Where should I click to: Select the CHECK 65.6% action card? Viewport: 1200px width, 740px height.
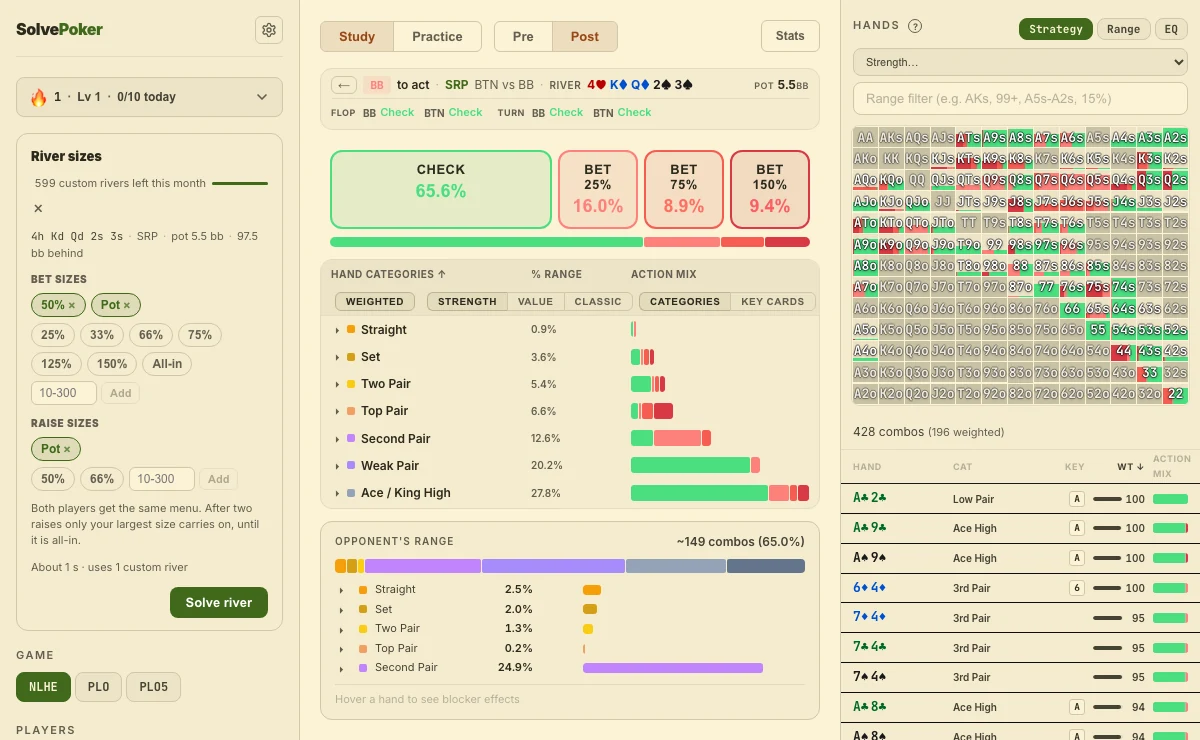pos(441,189)
